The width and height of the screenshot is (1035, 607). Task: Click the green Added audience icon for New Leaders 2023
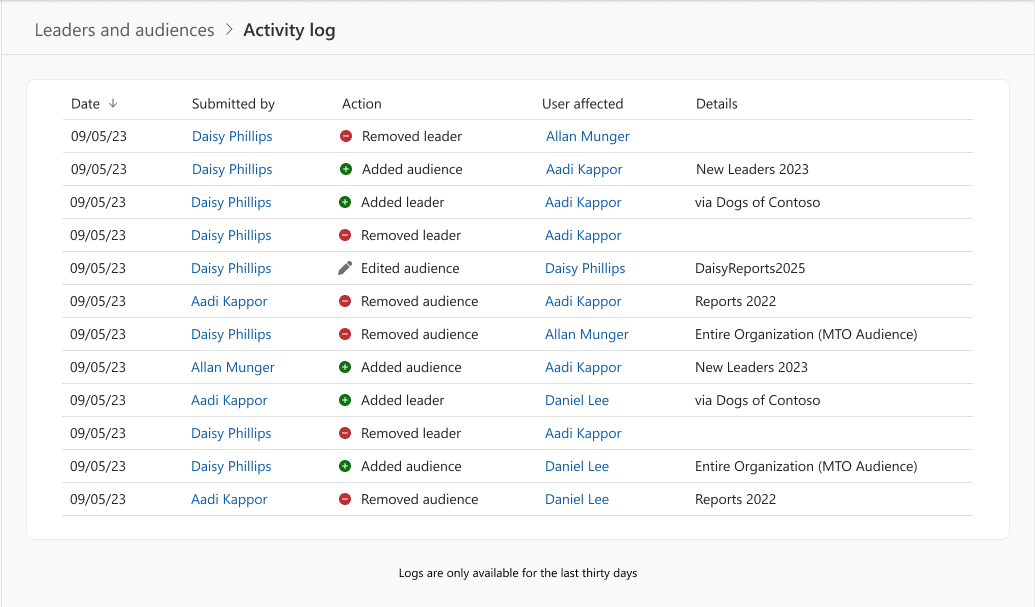[345, 169]
